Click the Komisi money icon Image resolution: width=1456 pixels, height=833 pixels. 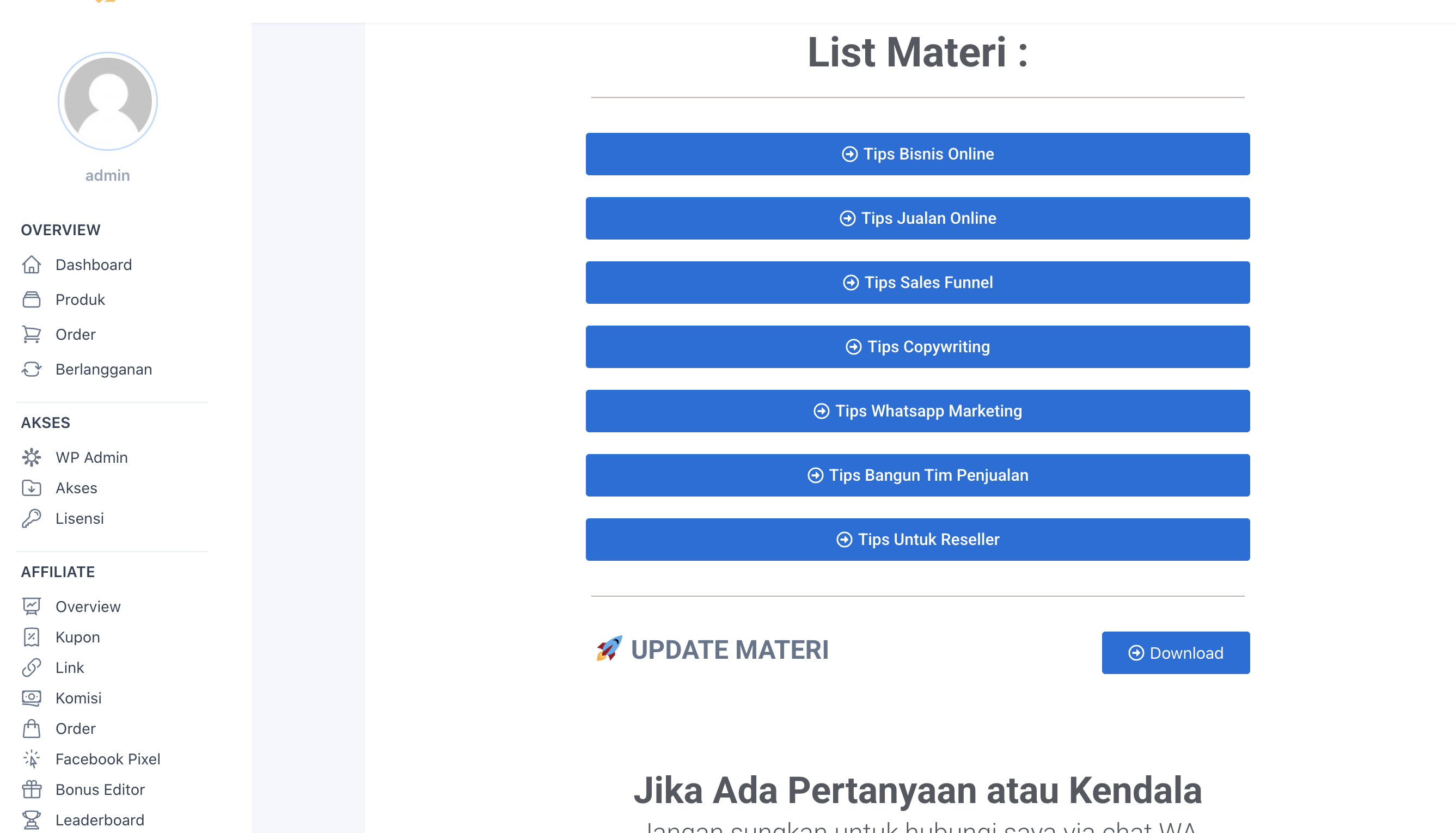click(32, 698)
